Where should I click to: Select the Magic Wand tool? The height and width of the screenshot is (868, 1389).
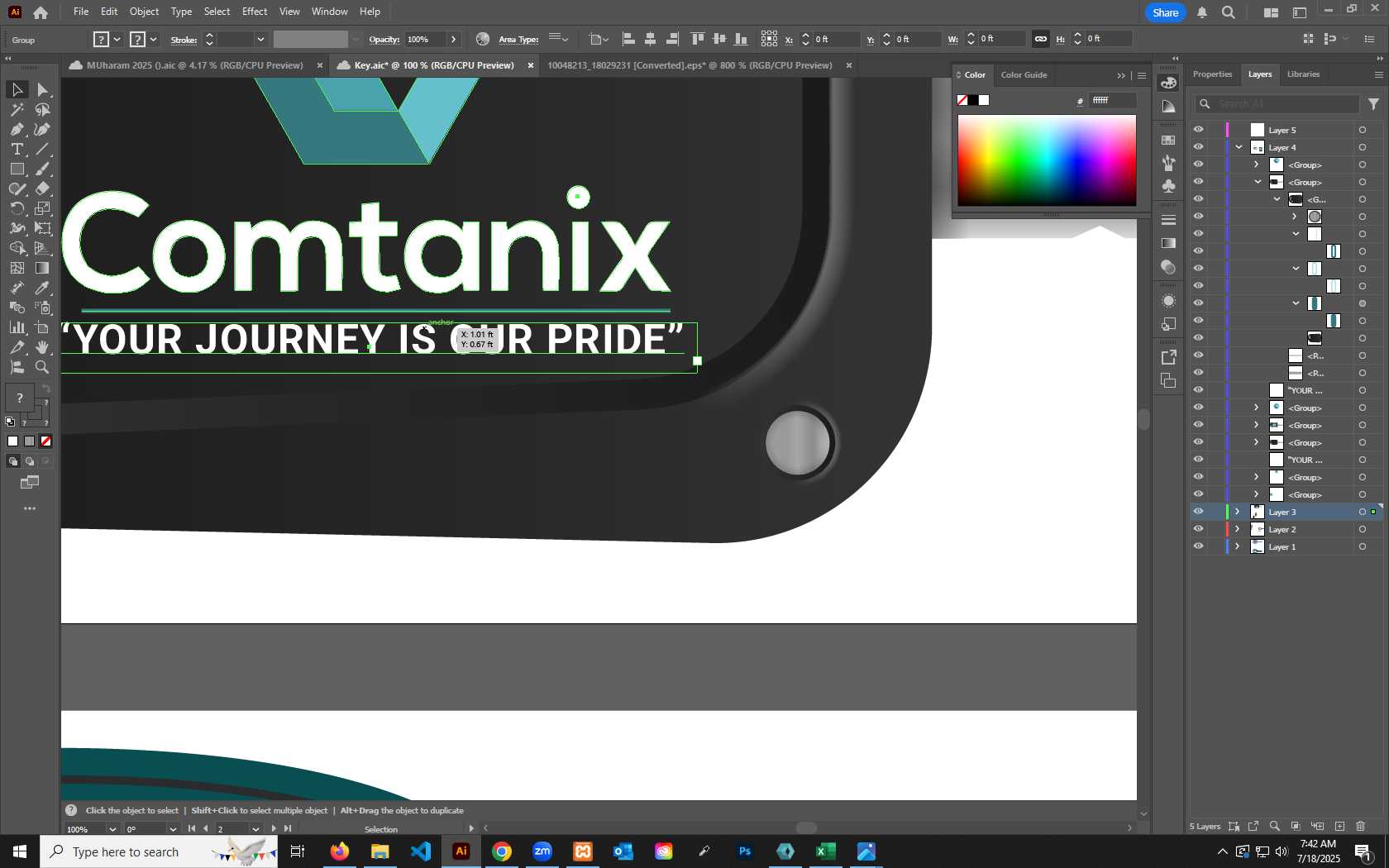click(17, 109)
